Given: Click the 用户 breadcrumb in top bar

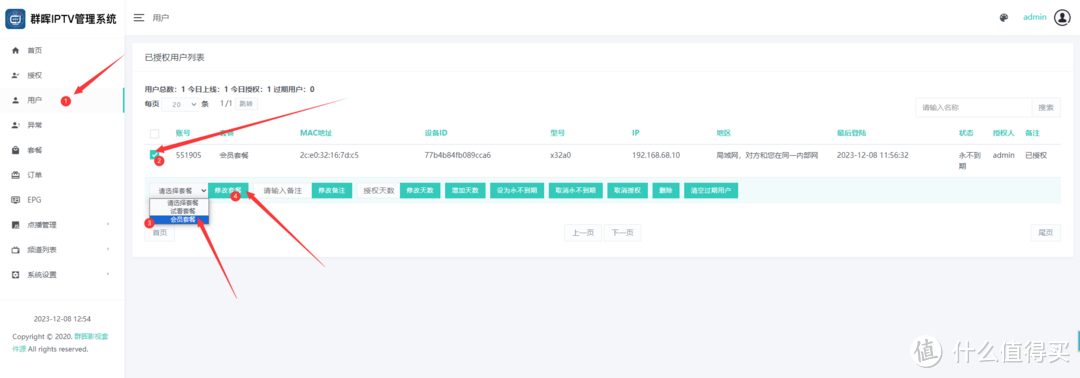Looking at the screenshot, I should click(160, 17).
